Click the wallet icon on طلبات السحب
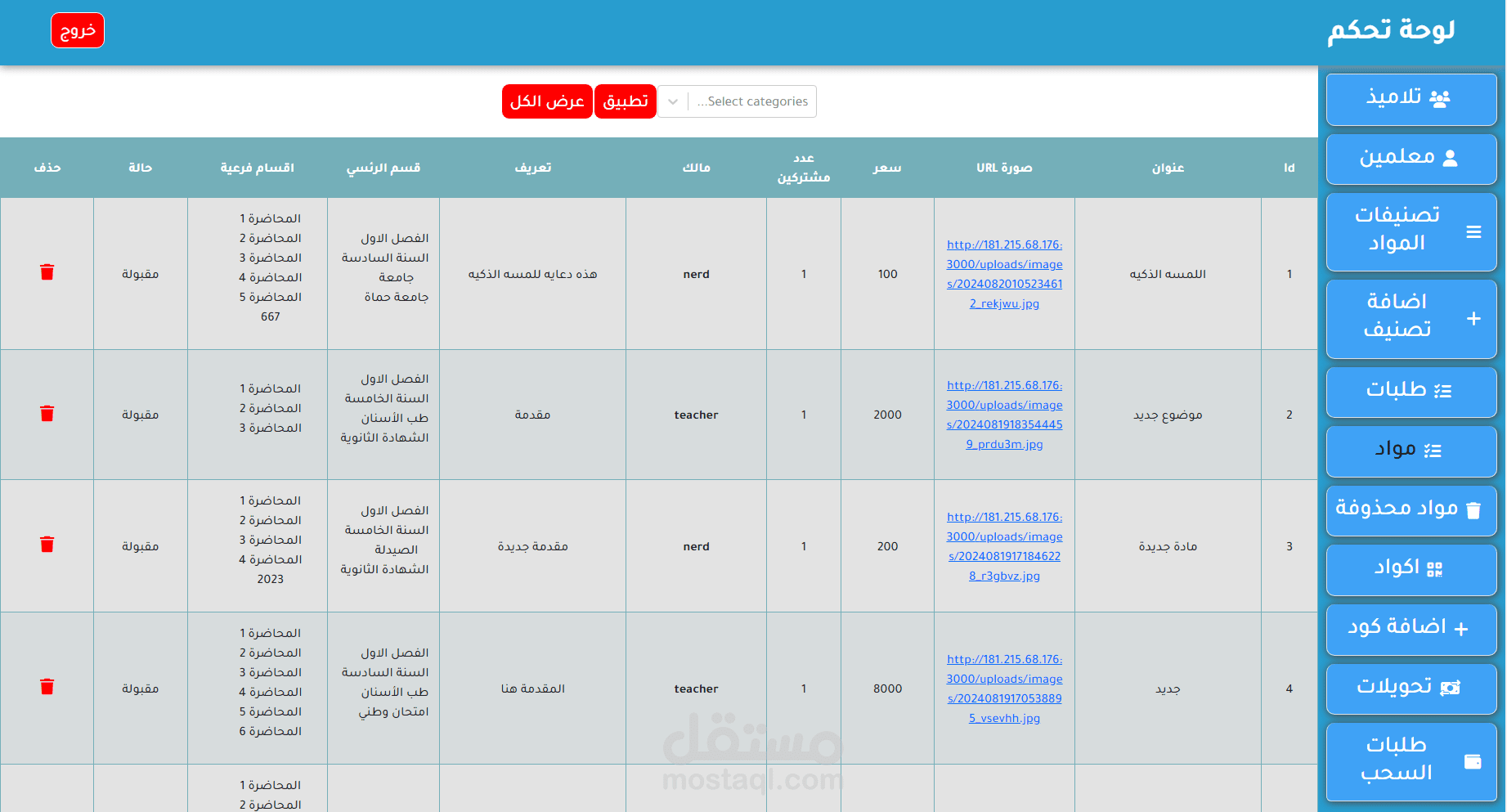Image resolution: width=1507 pixels, height=812 pixels. (1474, 760)
